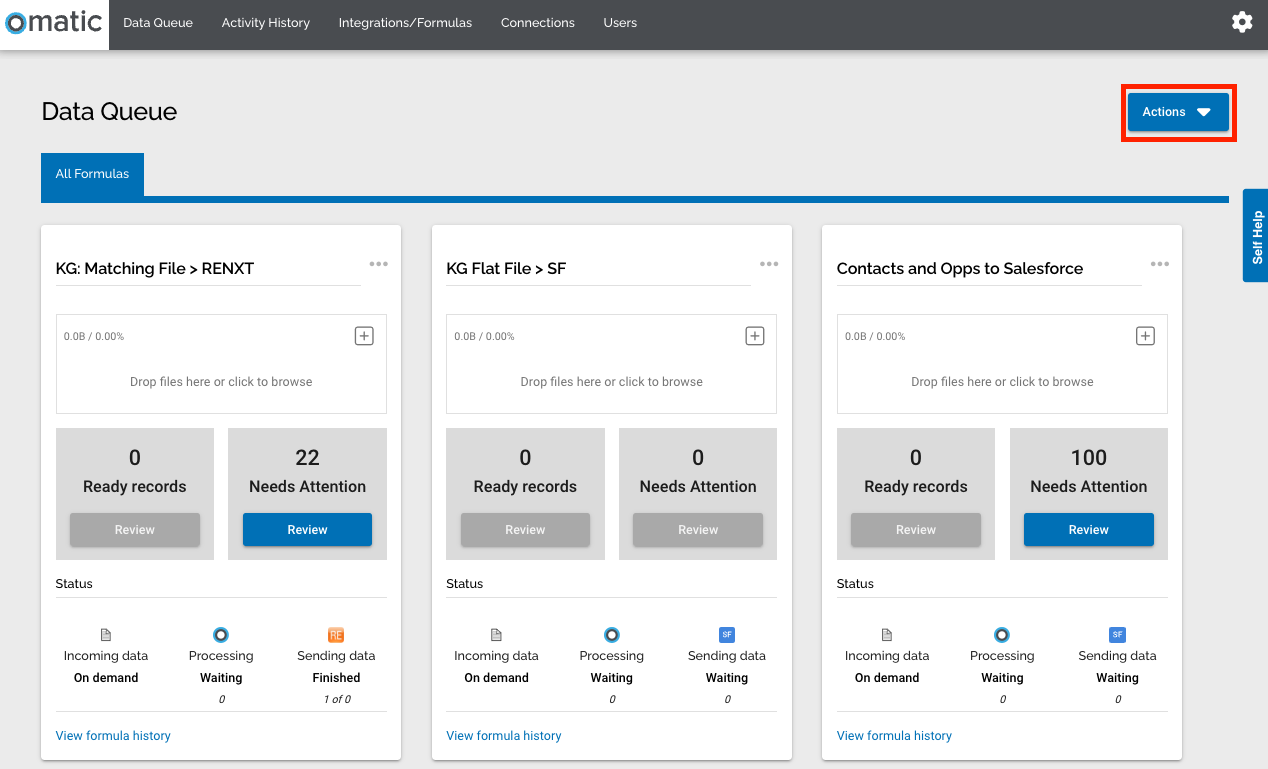This screenshot has width=1268, height=769.
Task: Review the 22 Needs Attention records
Action: [306, 529]
